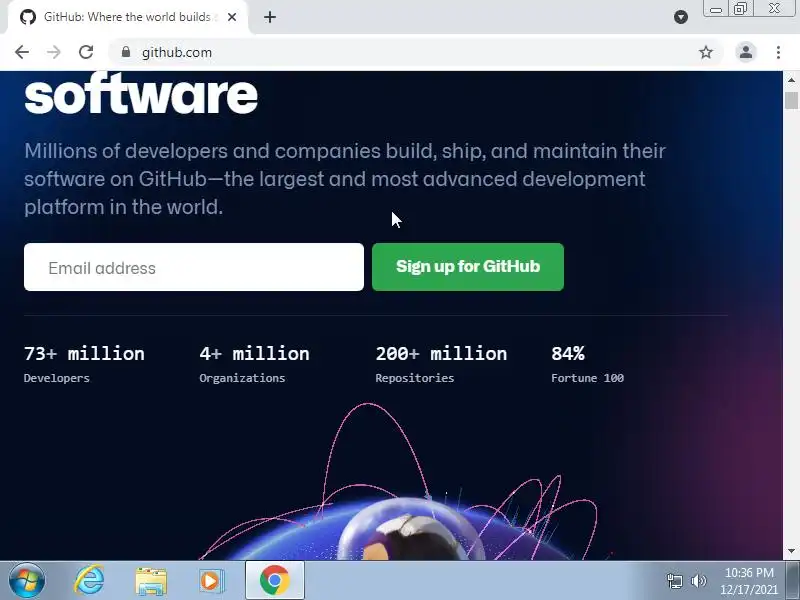The width and height of the screenshot is (800, 600).
Task: Click the 'software' headline
Action: 141,94
